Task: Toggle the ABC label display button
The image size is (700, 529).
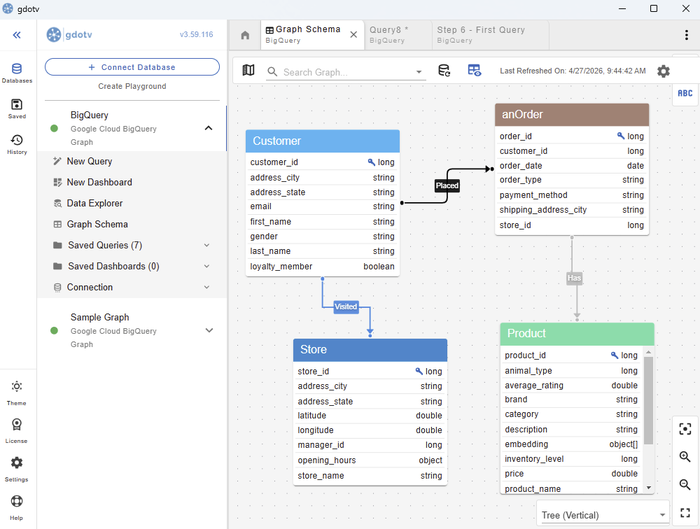Action: (x=685, y=93)
